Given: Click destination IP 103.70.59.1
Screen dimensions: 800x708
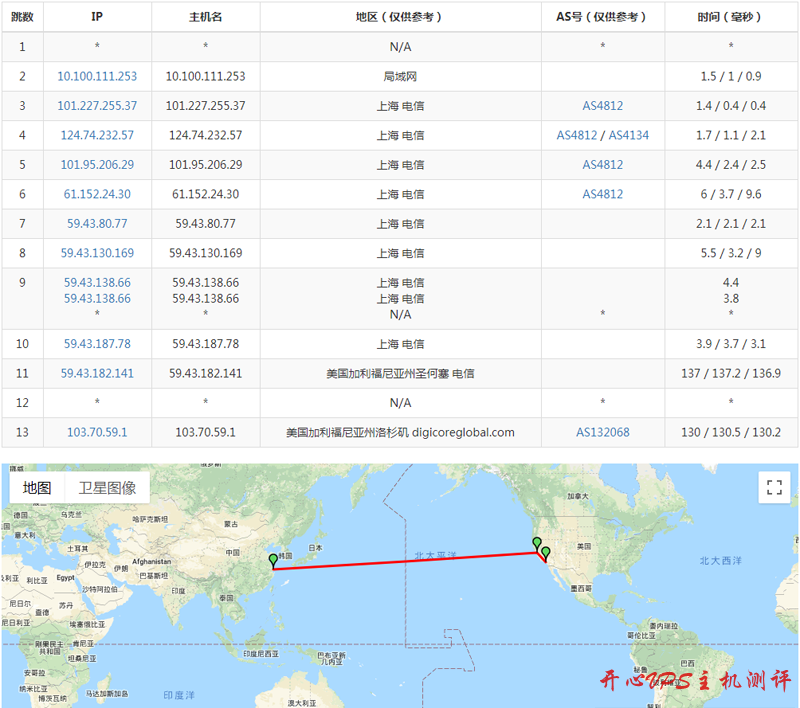Looking at the screenshot, I should point(97,432).
